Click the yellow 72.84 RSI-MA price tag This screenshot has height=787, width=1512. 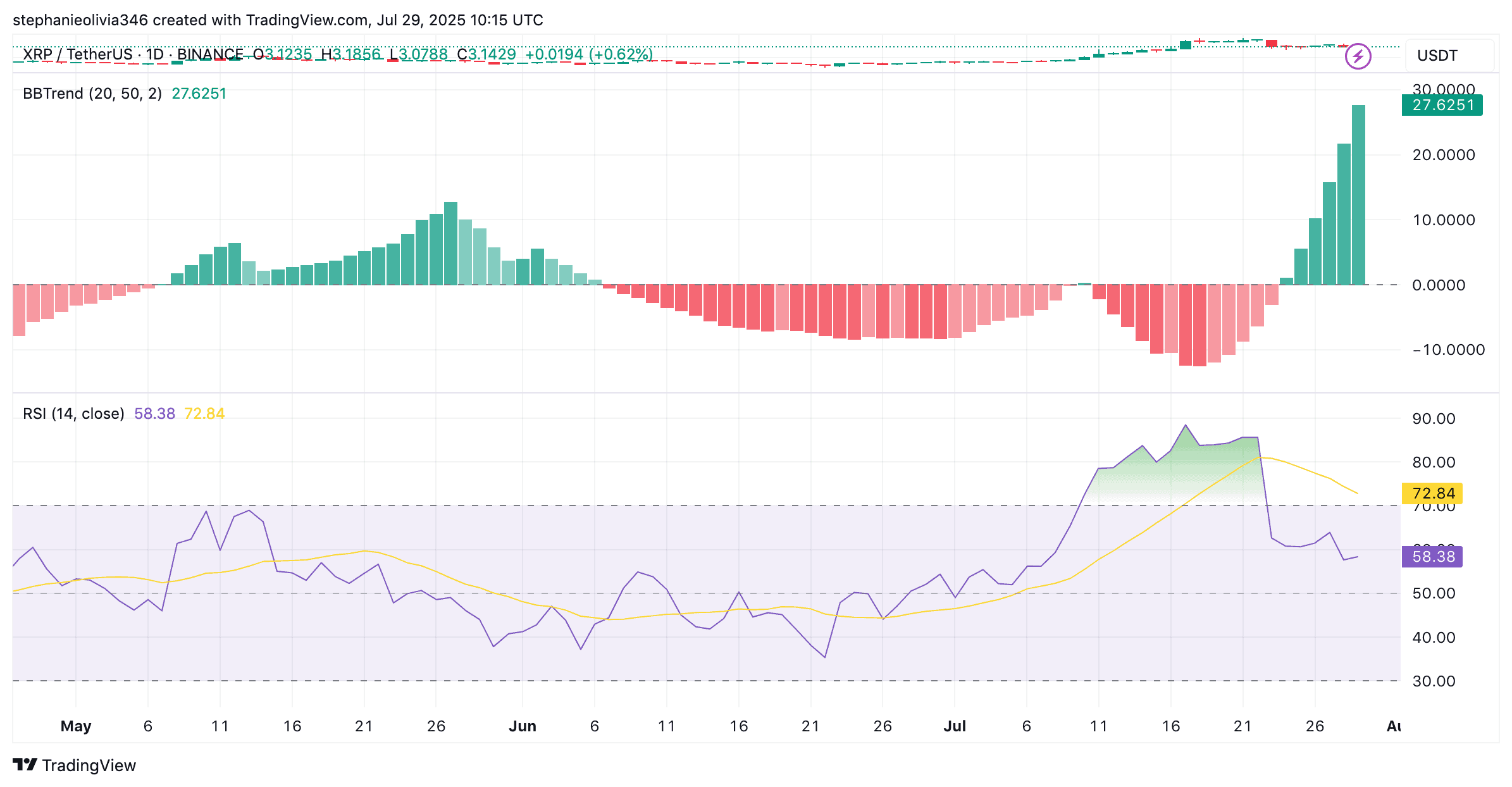(1433, 493)
